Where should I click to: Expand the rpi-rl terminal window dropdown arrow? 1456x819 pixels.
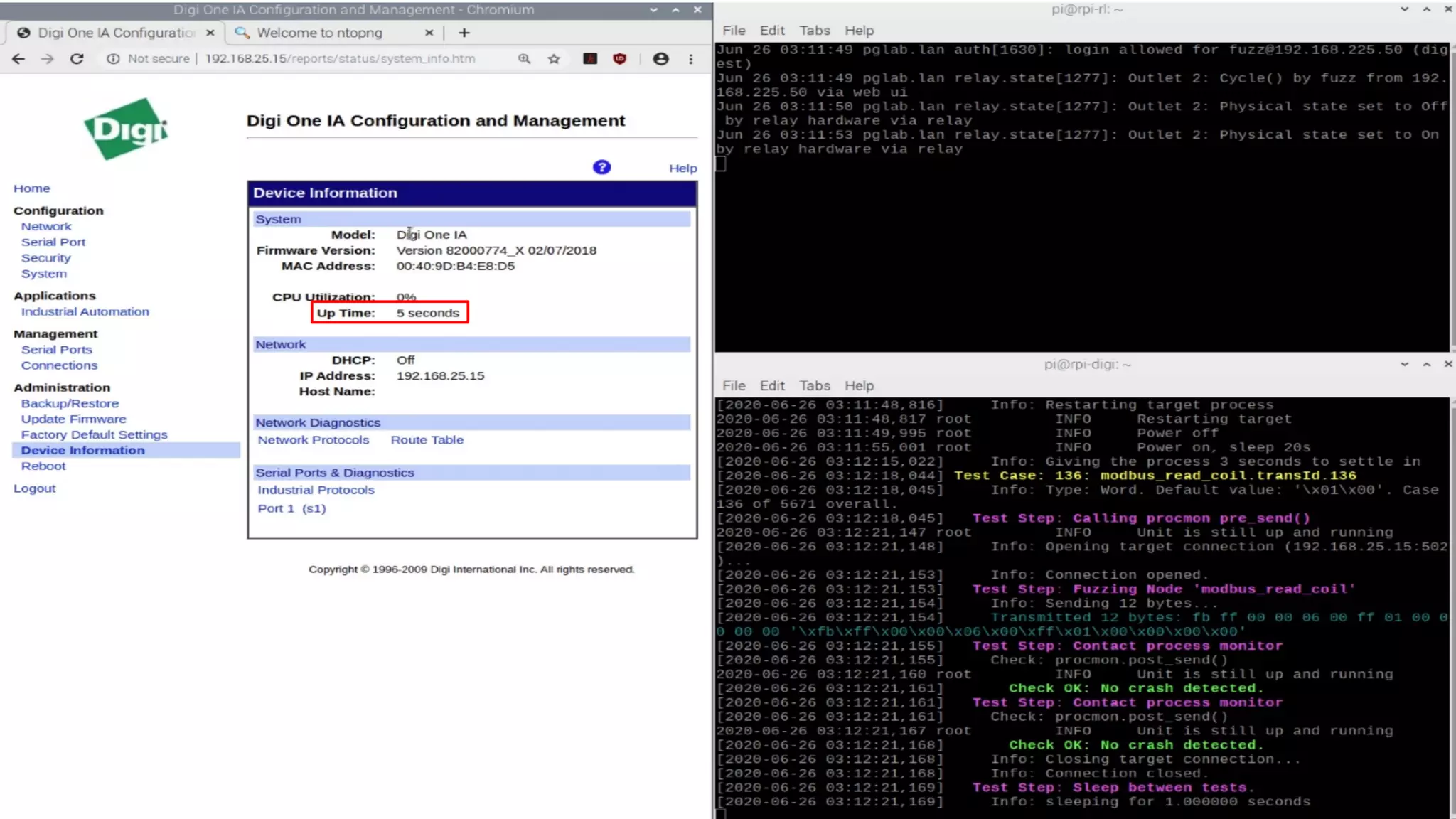click(x=1404, y=9)
